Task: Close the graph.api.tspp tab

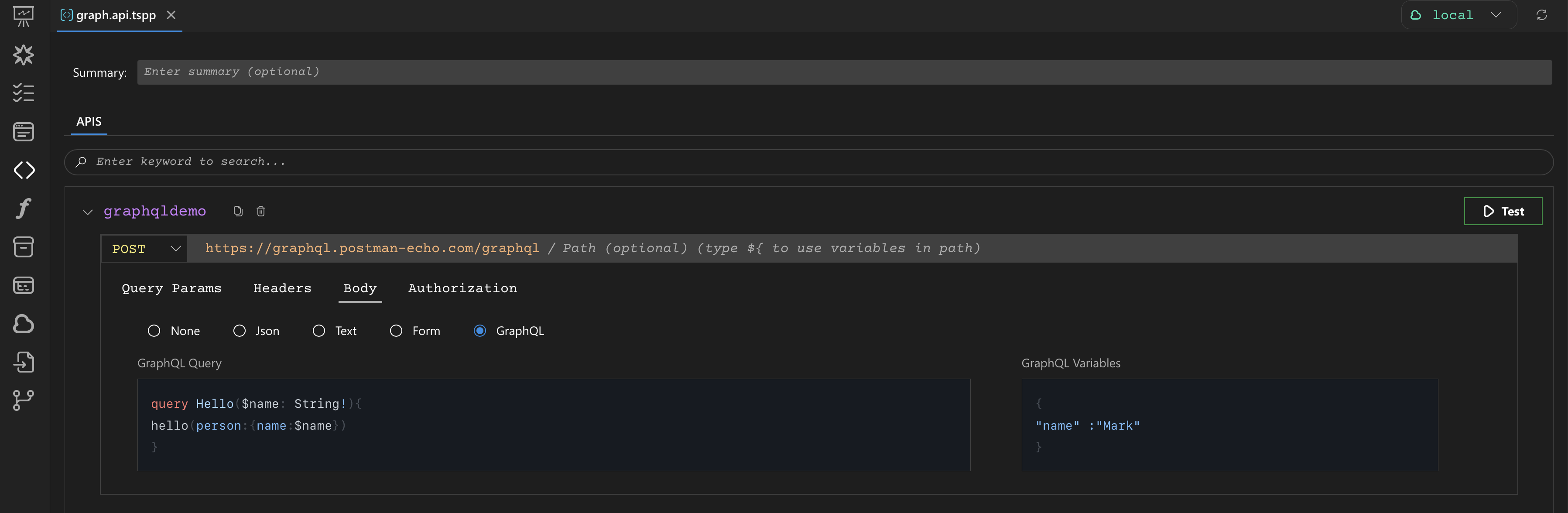Action: pyautogui.click(x=171, y=15)
